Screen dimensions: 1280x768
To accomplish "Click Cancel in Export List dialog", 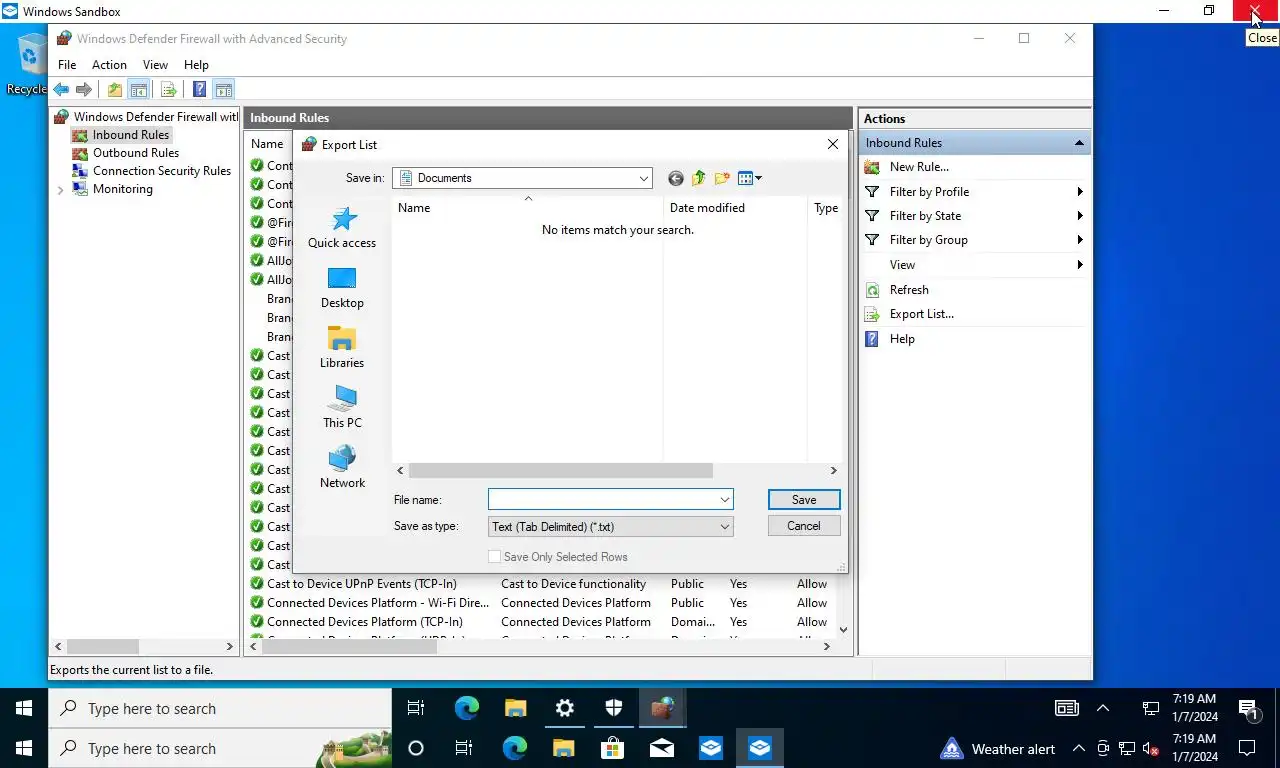I will coord(804,526).
